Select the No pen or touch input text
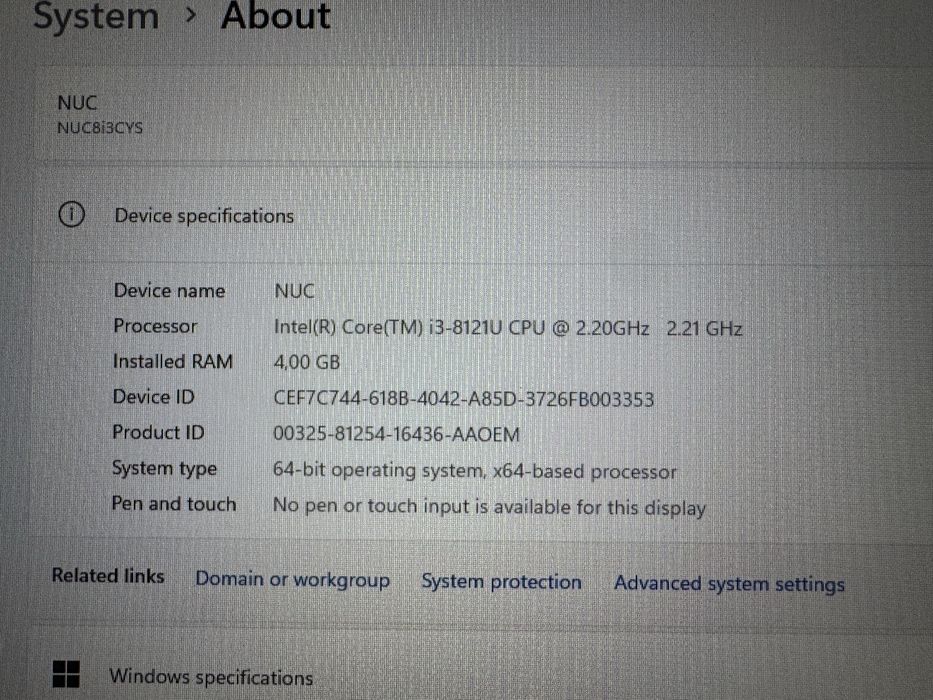The width and height of the screenshot is (933, 700). click(489, 507)
